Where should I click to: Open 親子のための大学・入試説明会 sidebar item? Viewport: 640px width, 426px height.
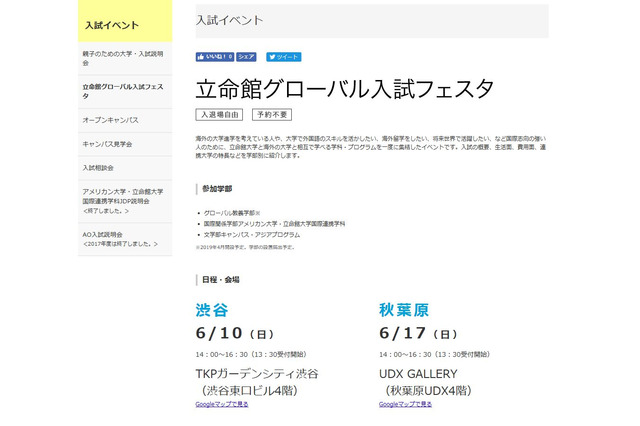click(125, 58)
